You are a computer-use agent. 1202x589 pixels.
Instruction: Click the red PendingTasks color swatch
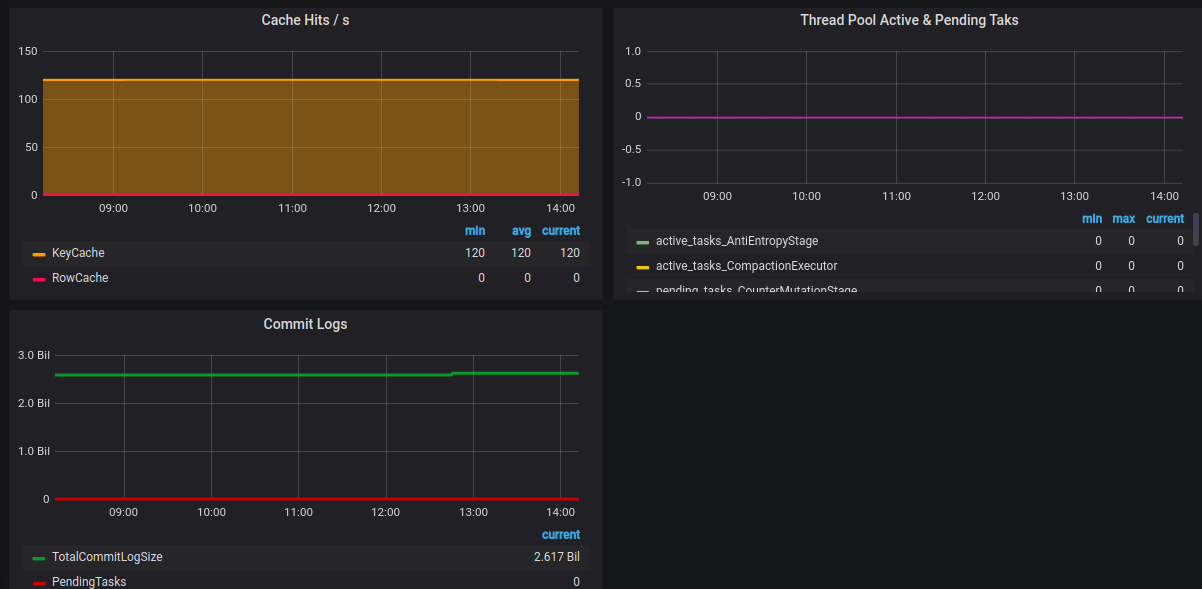[x=39, y=583]
